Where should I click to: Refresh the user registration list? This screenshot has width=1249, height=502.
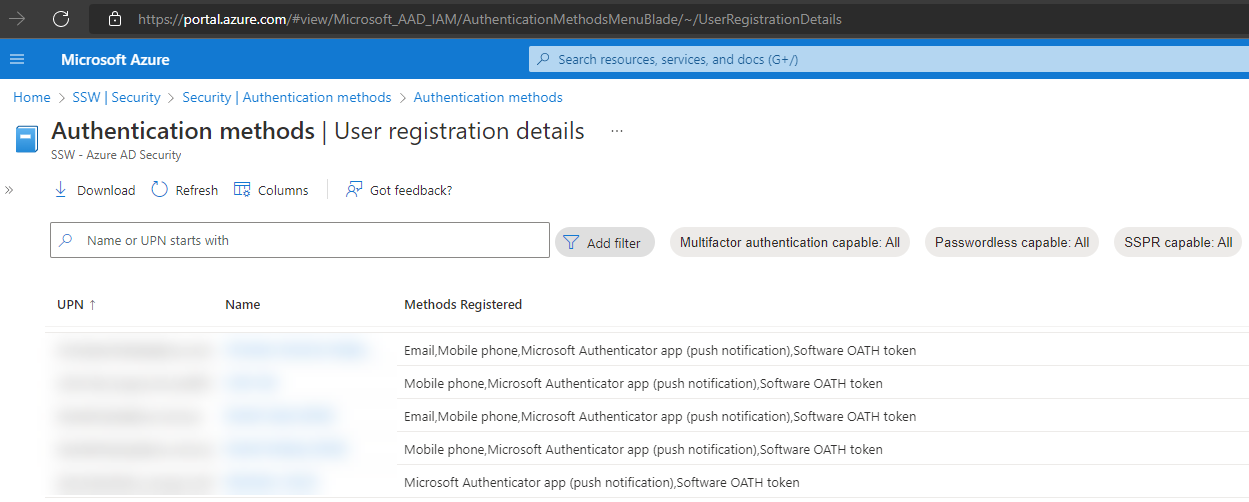coord(185,190)
